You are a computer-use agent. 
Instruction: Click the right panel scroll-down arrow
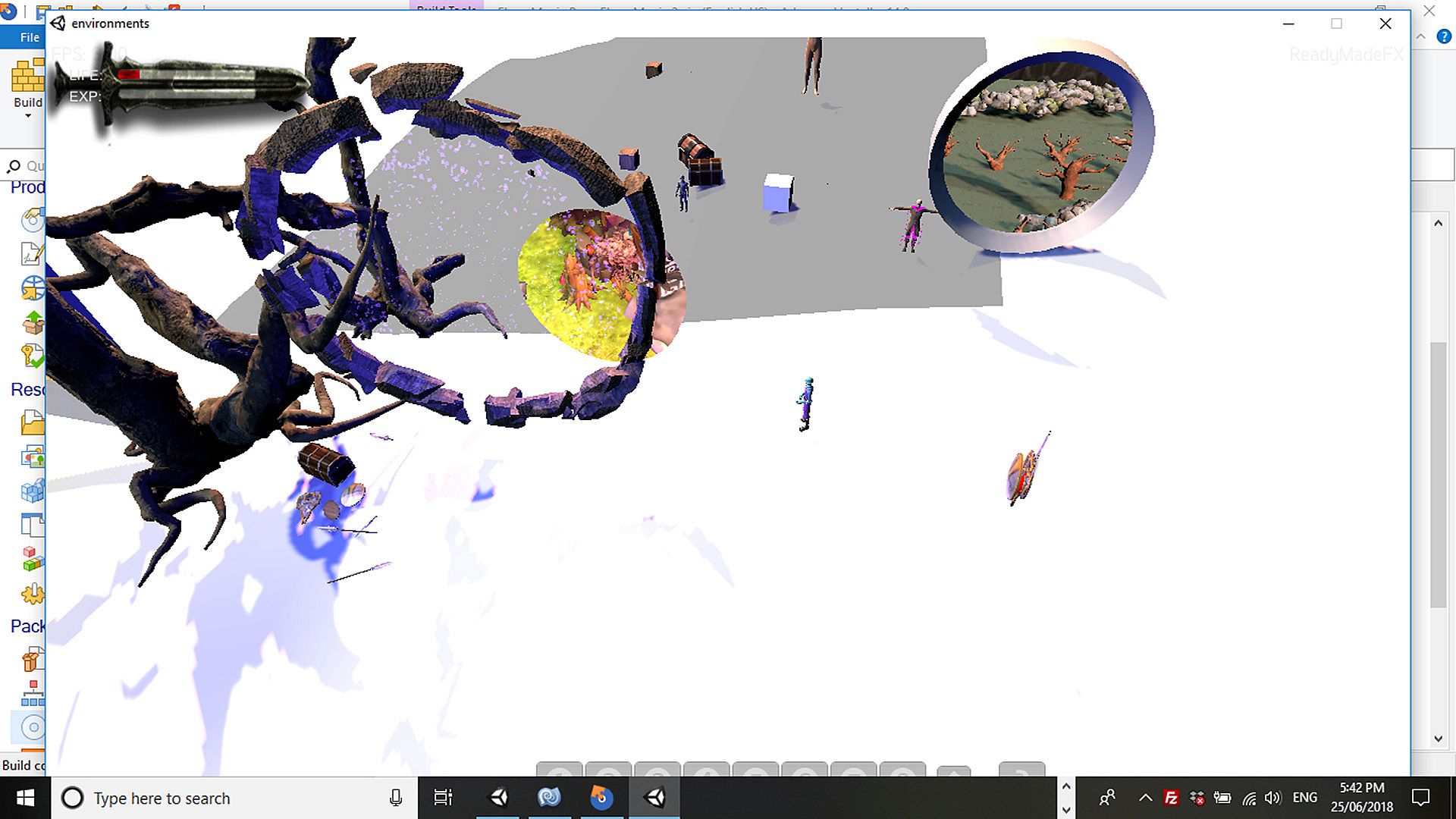(1438, 739)
